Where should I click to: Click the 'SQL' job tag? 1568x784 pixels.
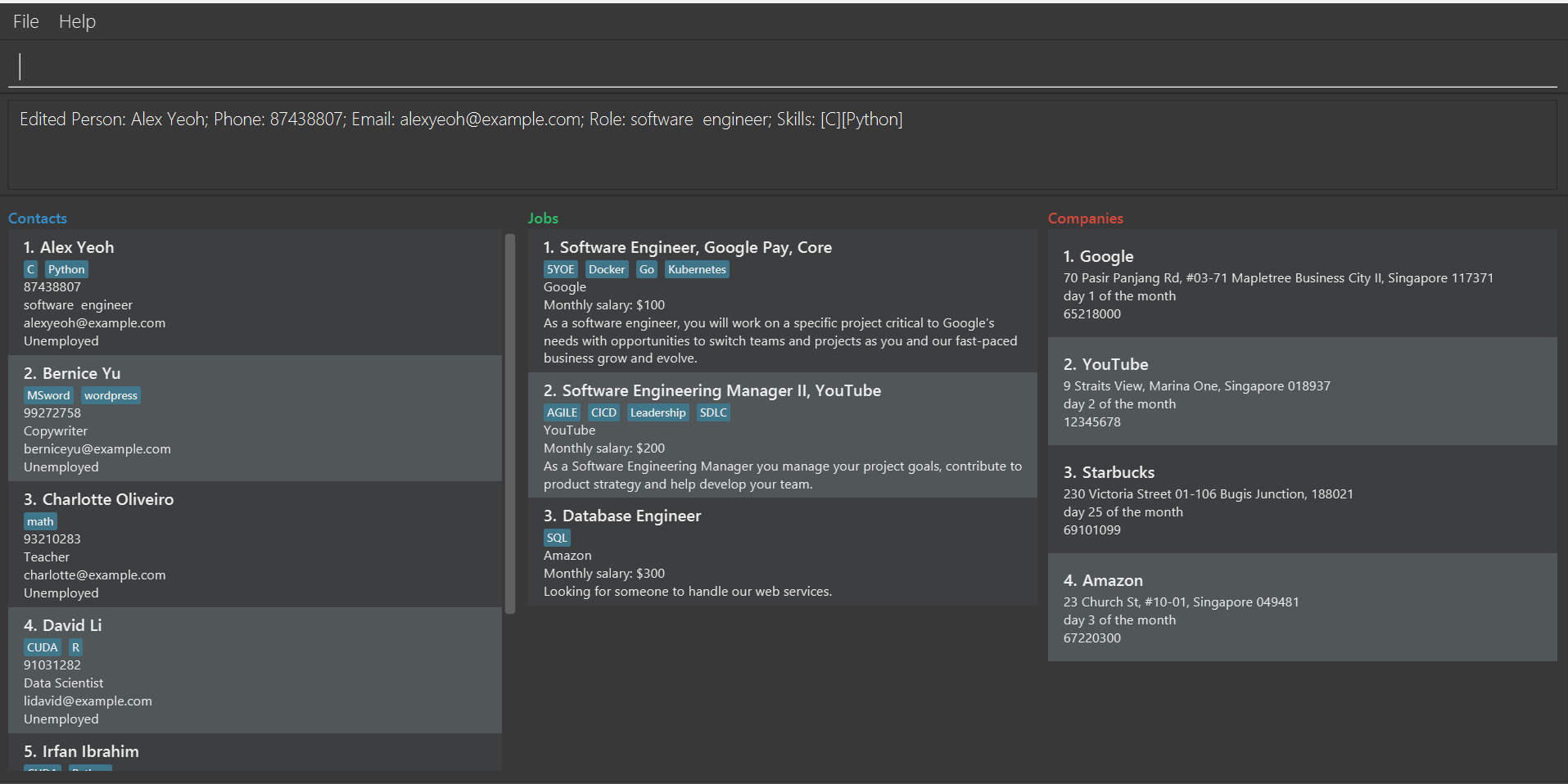coord(557,538)
